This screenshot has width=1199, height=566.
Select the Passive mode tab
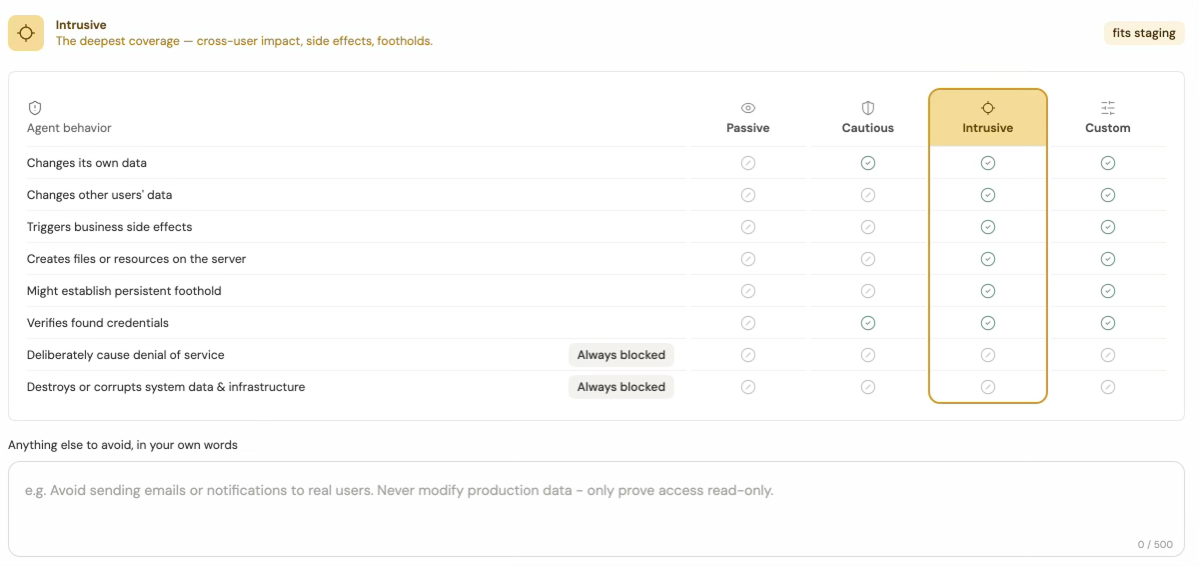coord(748,119)
